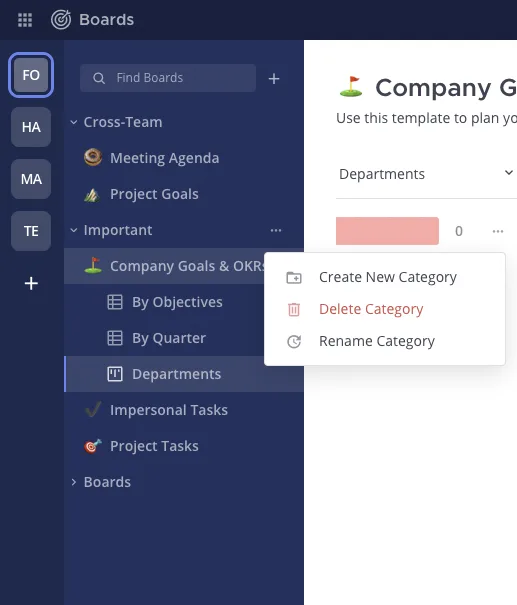Click the folder-plus icon in context menu
The width and height of the screenshot is (517, 605).
click(294, 277)
